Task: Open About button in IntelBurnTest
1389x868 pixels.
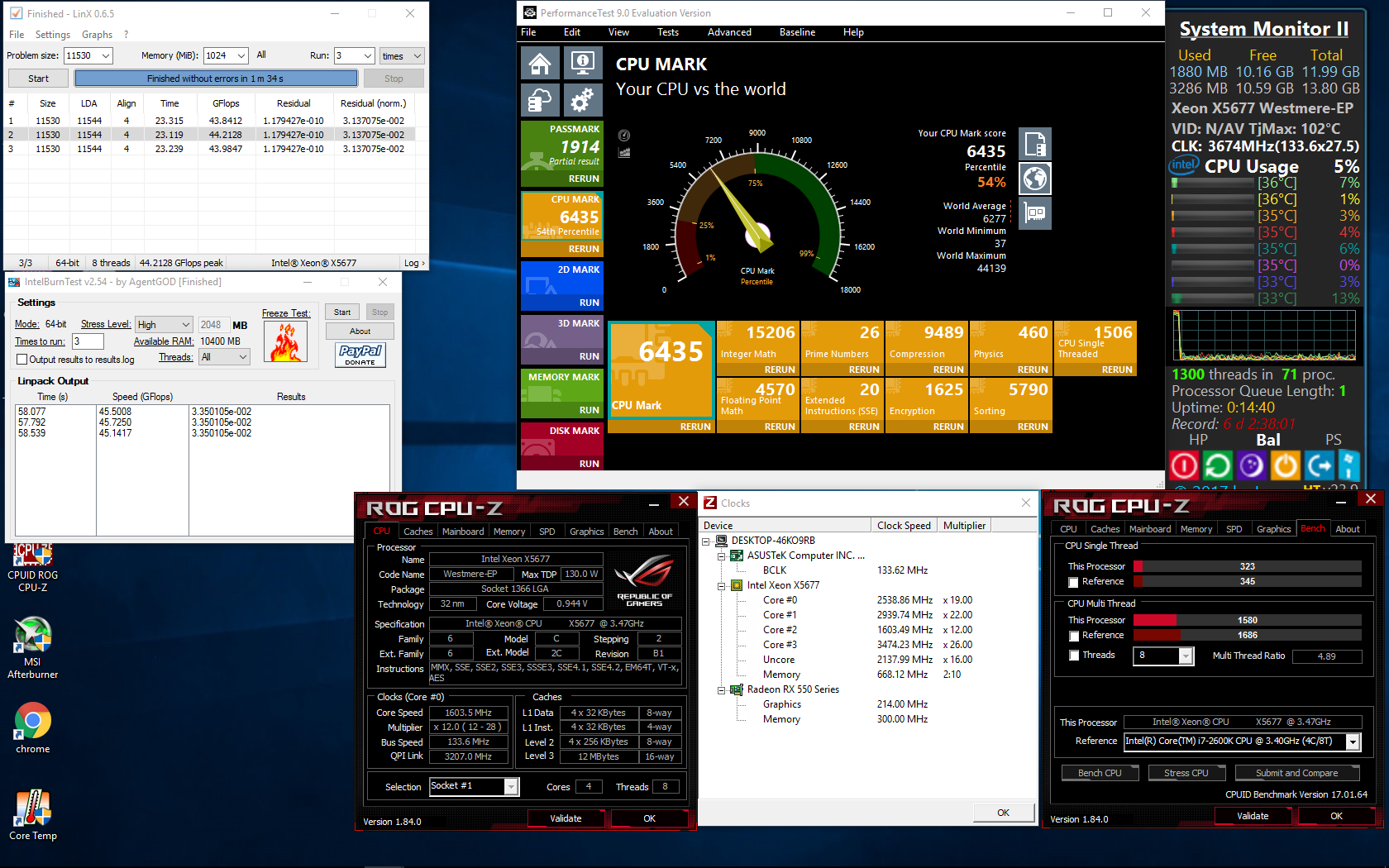Action: click(360, 331)
